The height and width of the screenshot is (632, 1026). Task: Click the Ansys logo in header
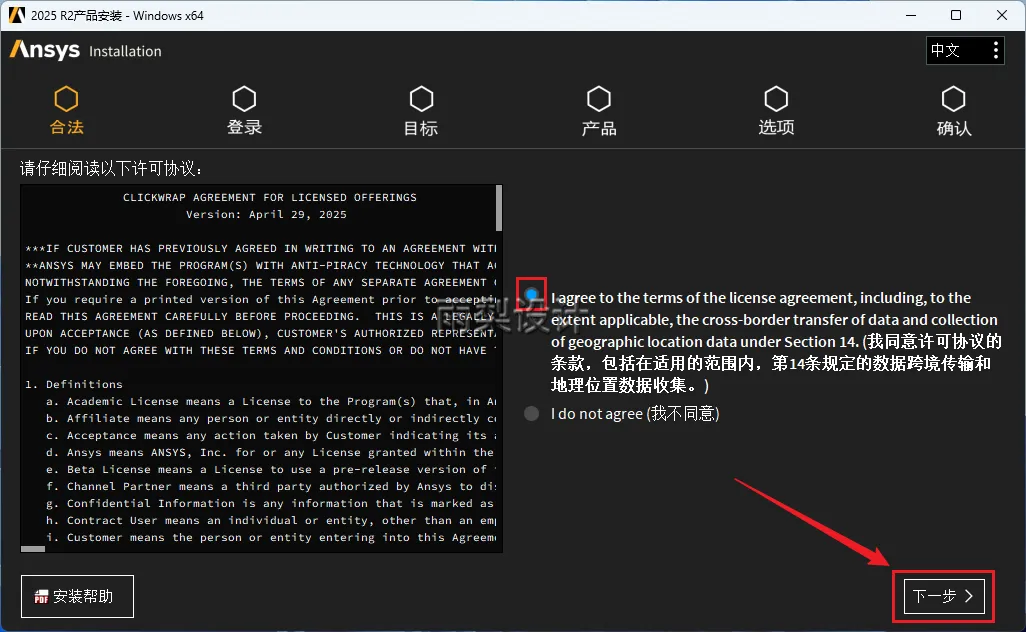point(44,50)
